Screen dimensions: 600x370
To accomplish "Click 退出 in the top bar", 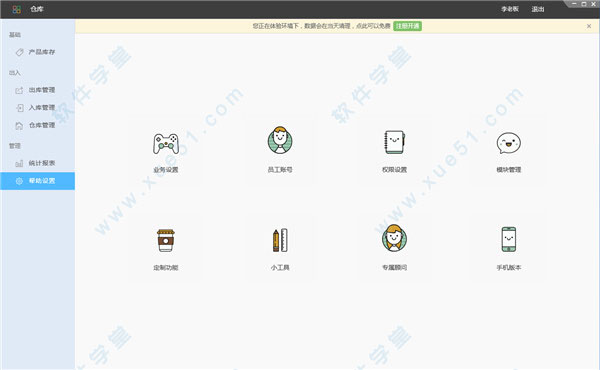I will (538, 9).
